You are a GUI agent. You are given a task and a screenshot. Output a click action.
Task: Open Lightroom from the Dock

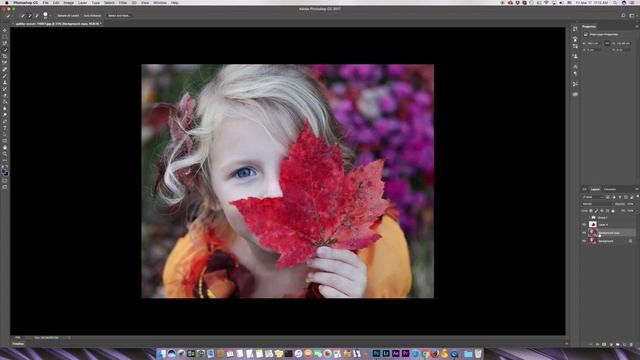[386, 353]
